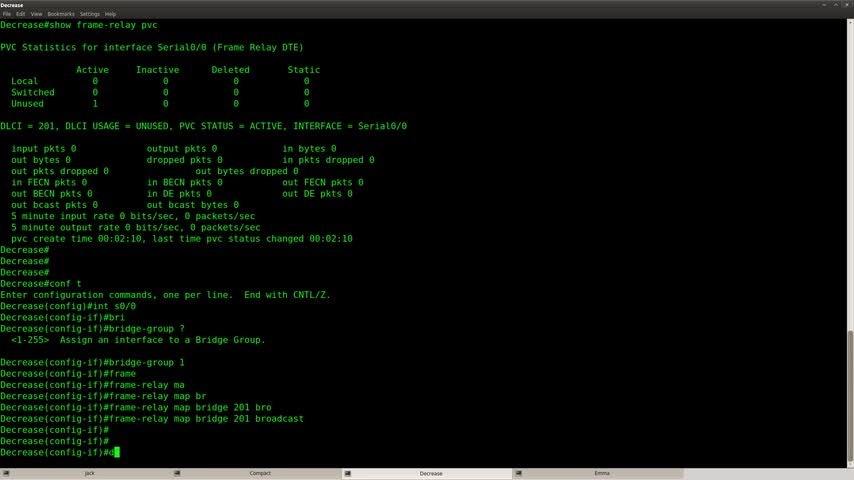Click 'input pkts 0' counter

point(44,149)
